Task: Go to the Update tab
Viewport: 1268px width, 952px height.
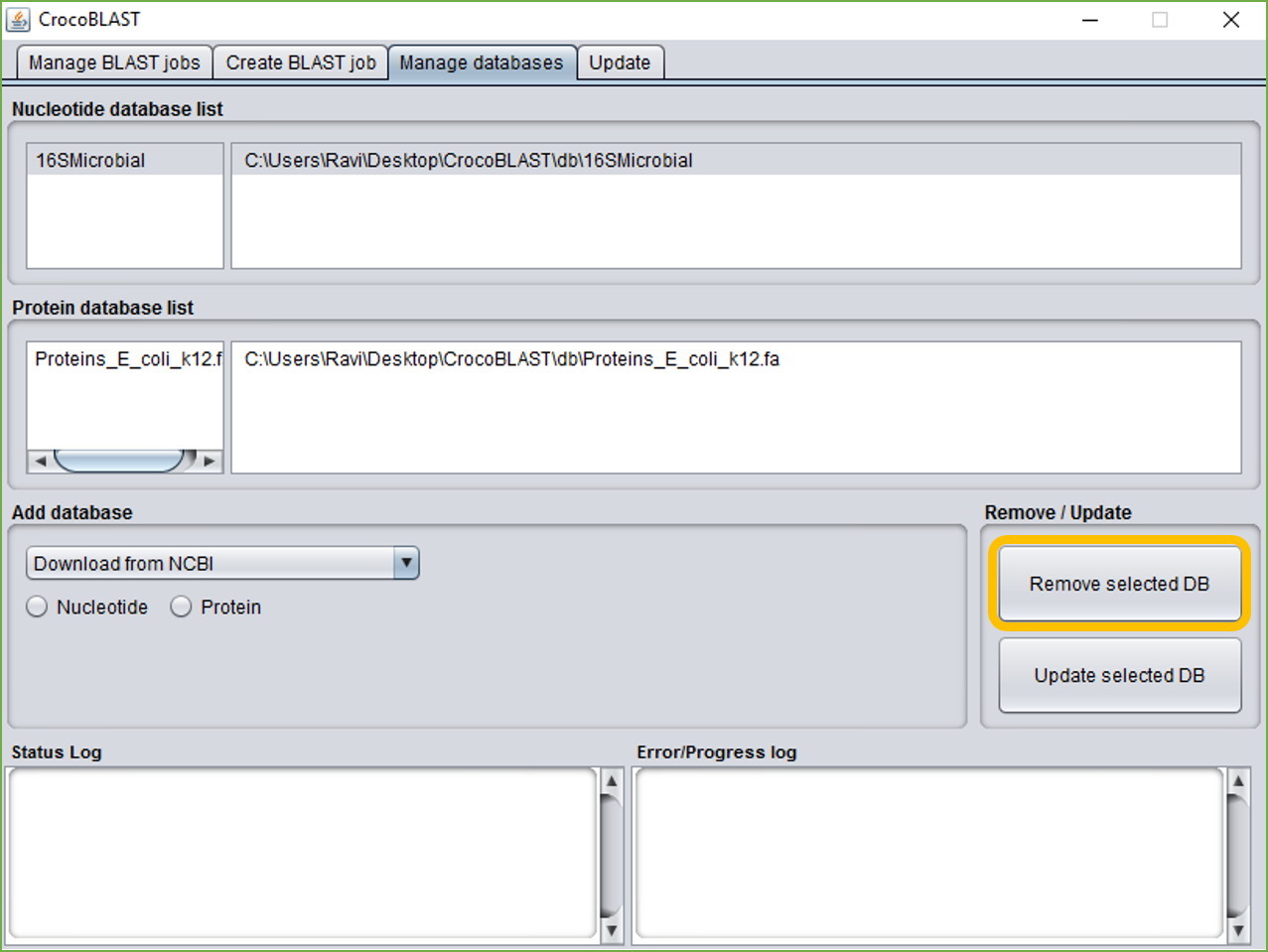Action: point(620,63)
